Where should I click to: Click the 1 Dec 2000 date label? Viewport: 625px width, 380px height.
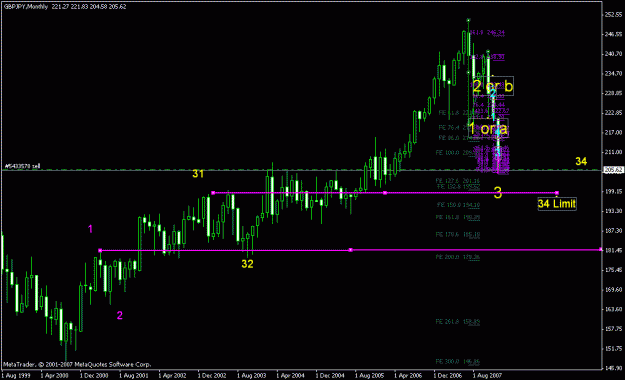click(94, 376)
